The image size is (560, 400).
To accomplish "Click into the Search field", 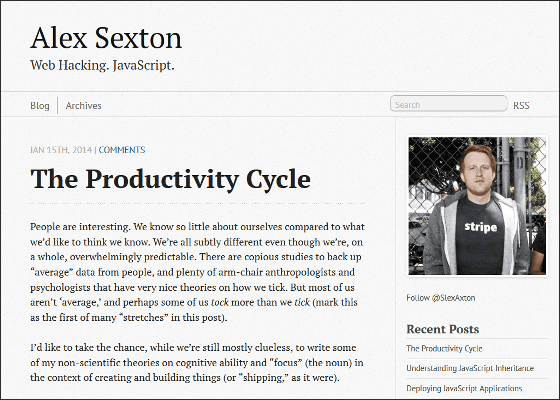I will point(449,104).
